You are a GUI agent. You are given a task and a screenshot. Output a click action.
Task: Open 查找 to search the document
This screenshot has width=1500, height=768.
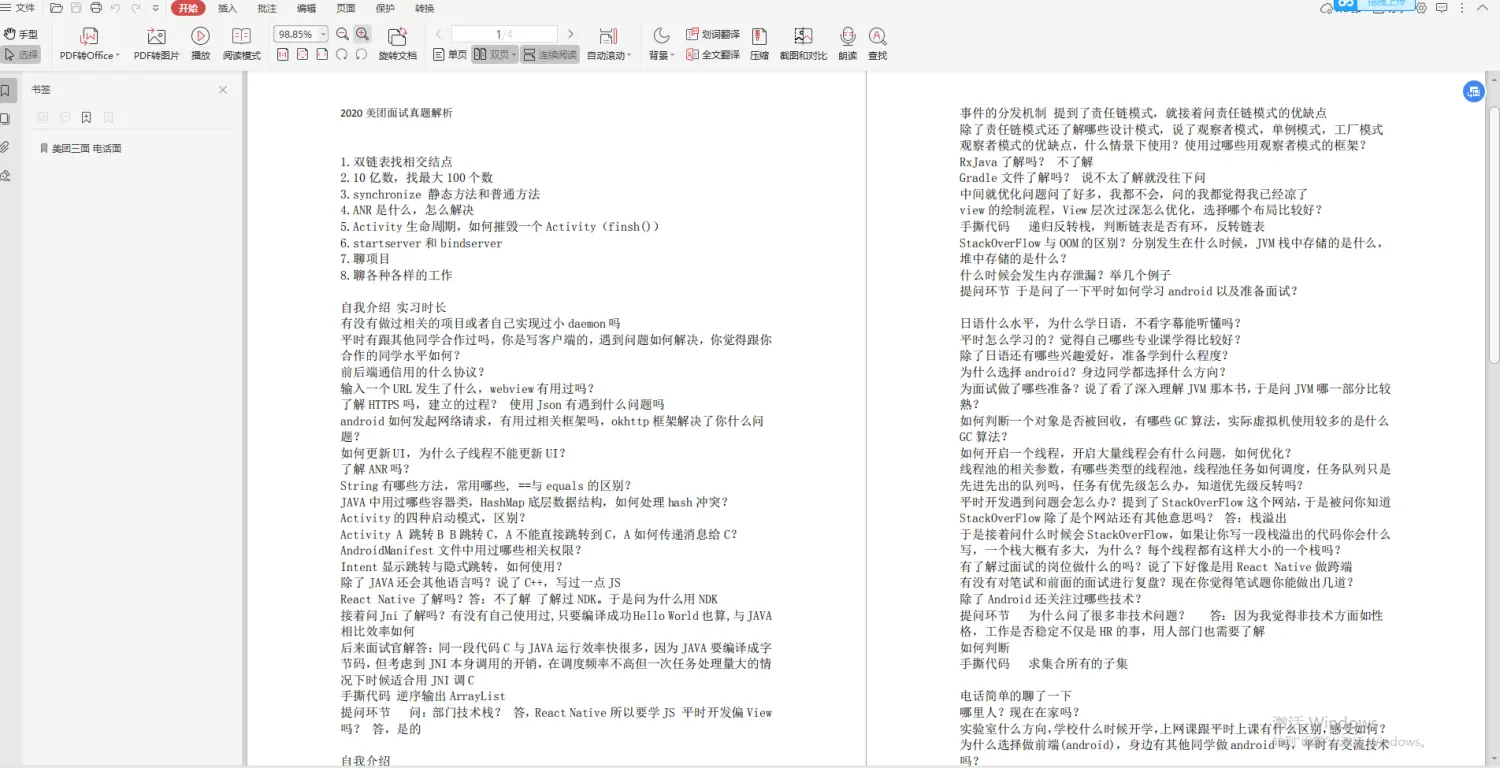(876, 42)
